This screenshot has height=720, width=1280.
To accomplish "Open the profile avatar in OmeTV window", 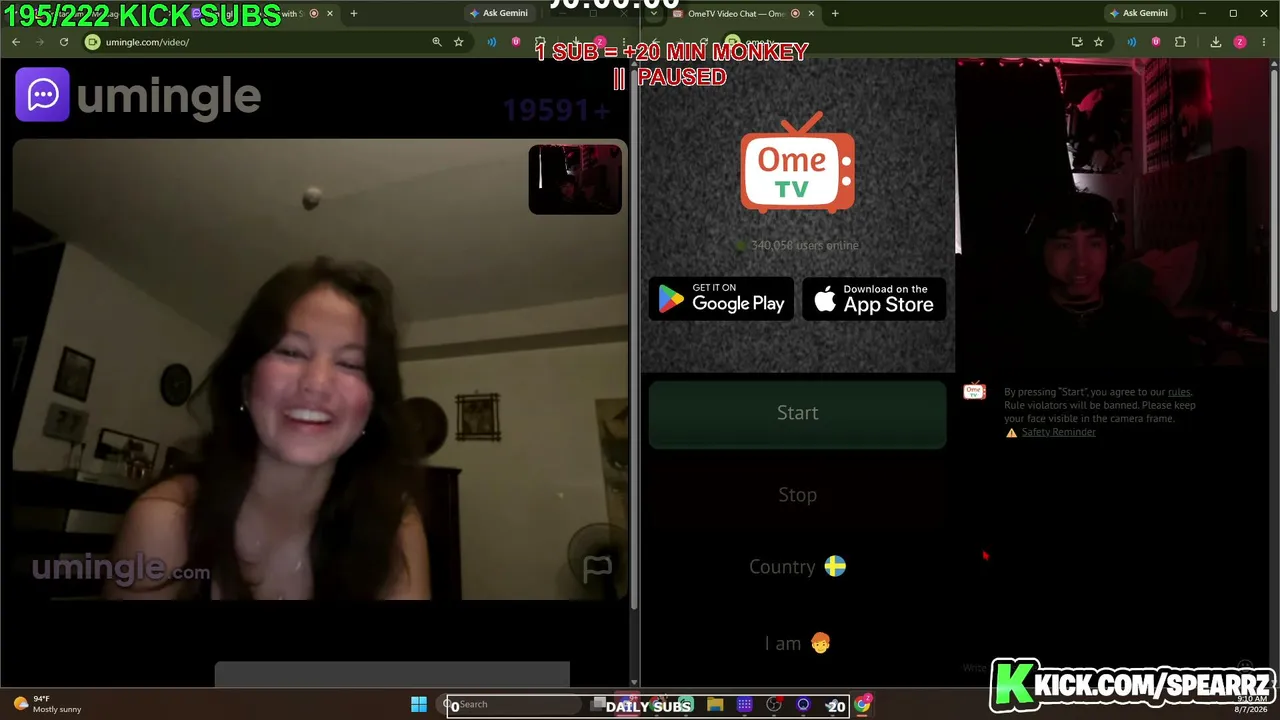I will point(1240,42).
